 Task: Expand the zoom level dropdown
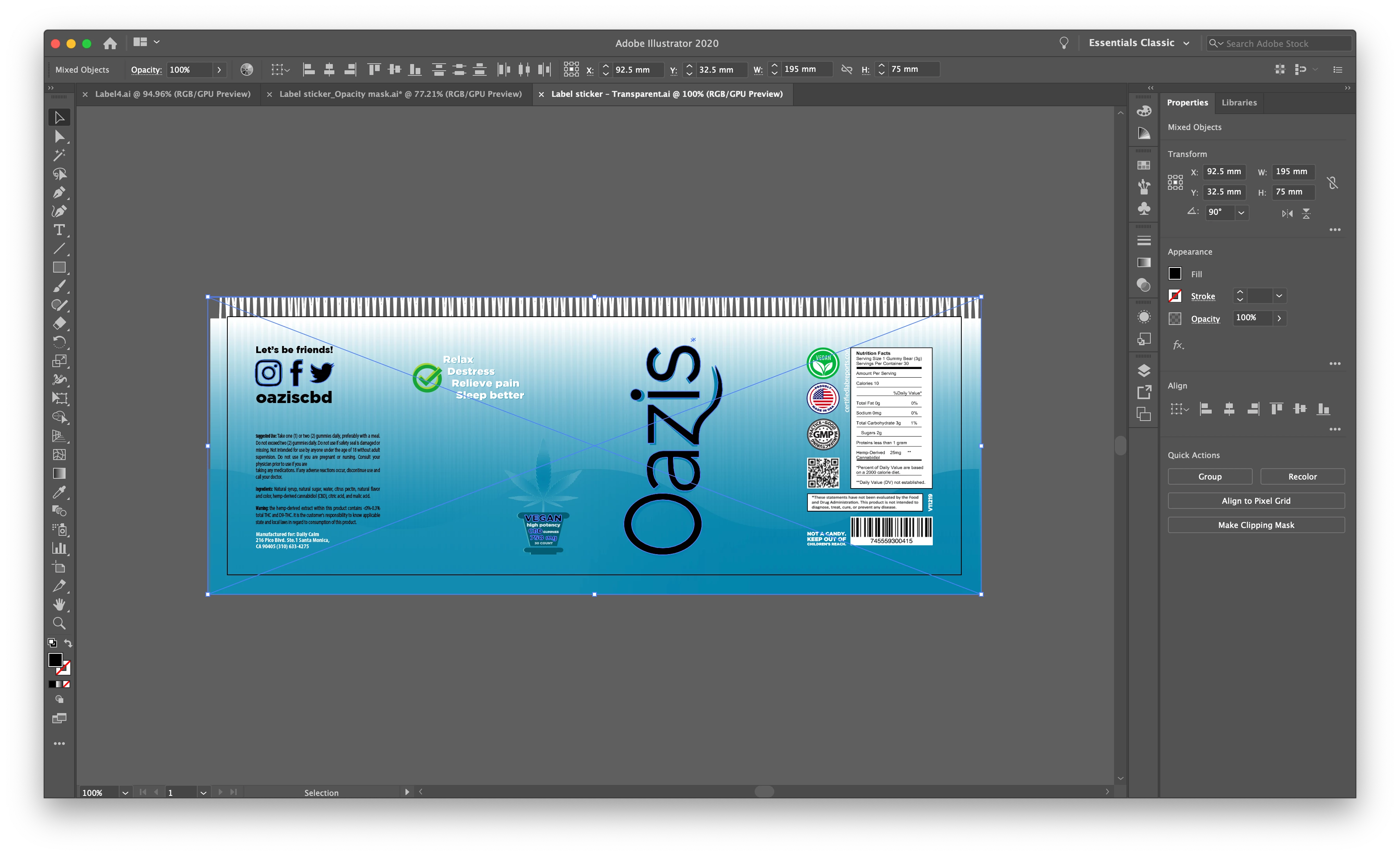click(x=125, y=792)
